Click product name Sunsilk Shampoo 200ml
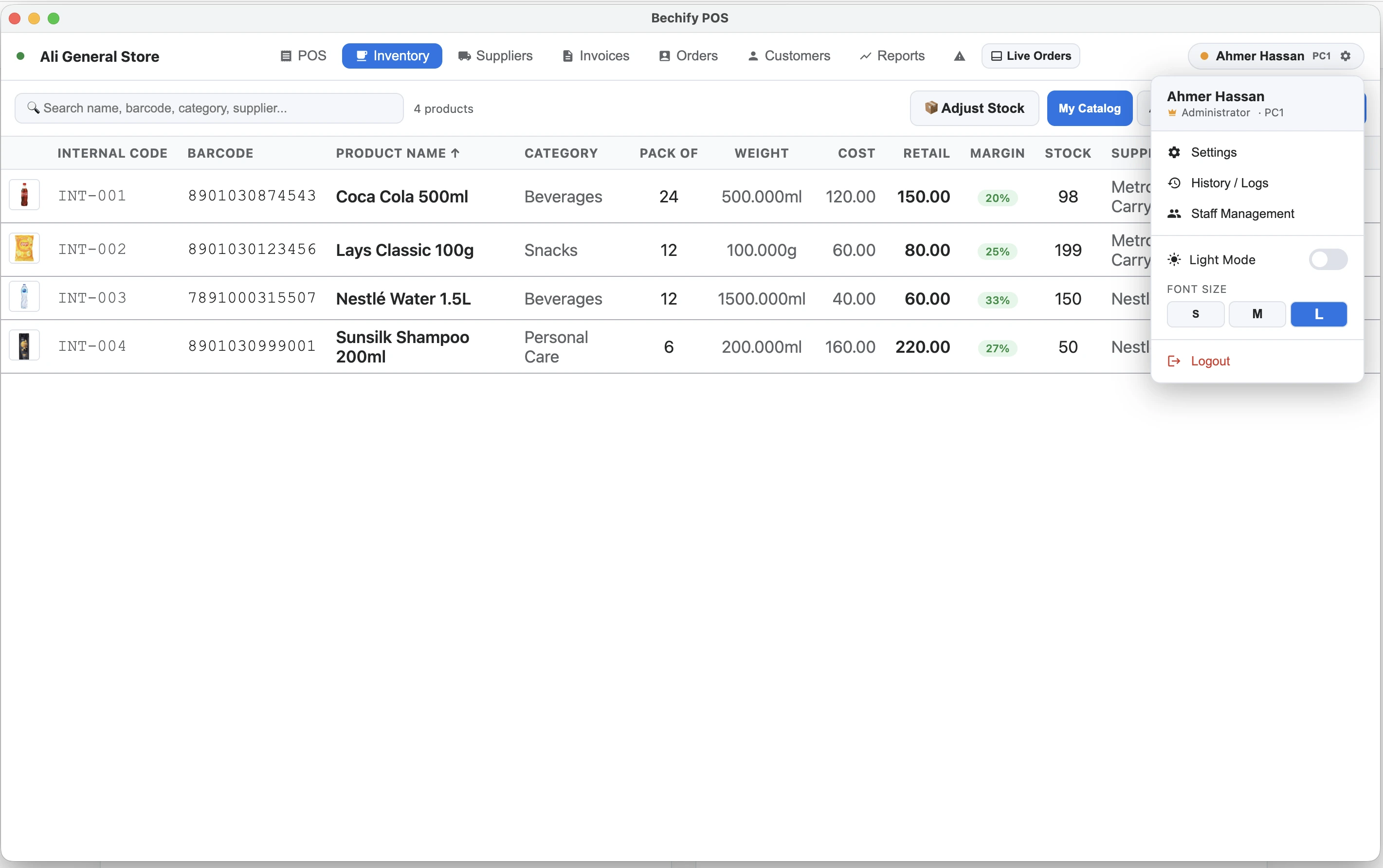1383x868 pixels. 402,347
